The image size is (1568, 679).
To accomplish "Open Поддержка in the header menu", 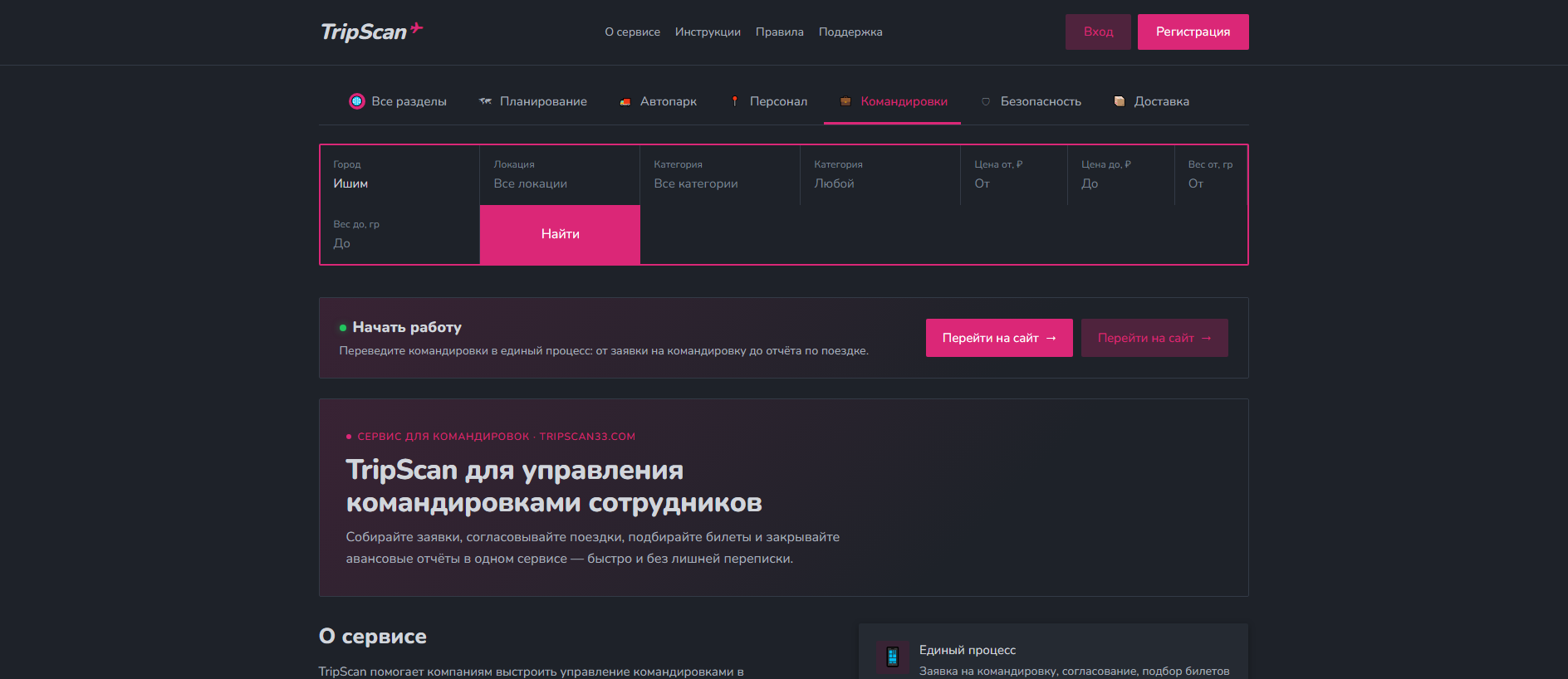I will pos(850,32).
